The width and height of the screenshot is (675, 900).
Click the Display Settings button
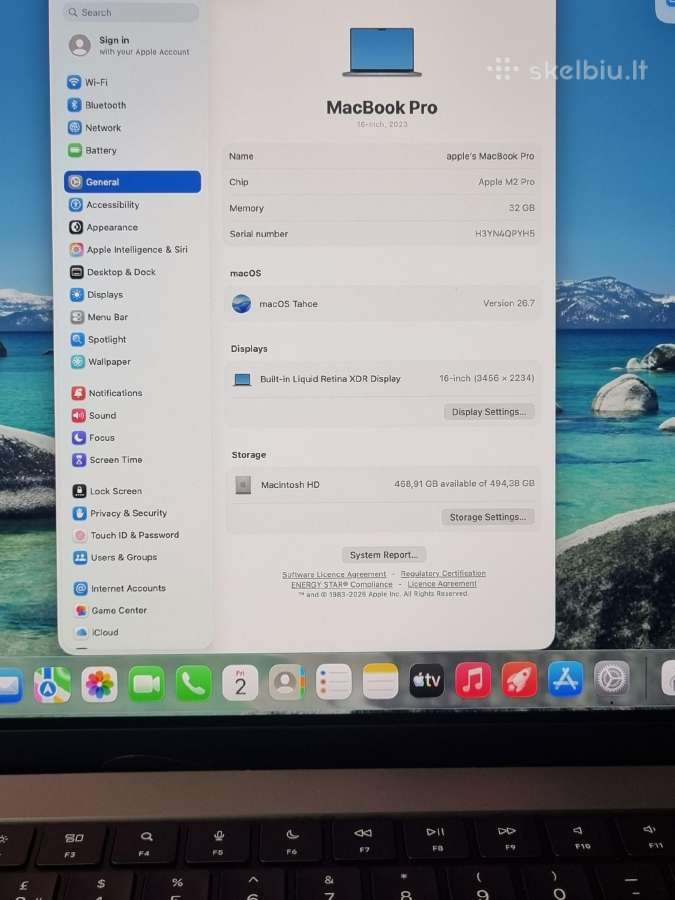click(488, 412)
